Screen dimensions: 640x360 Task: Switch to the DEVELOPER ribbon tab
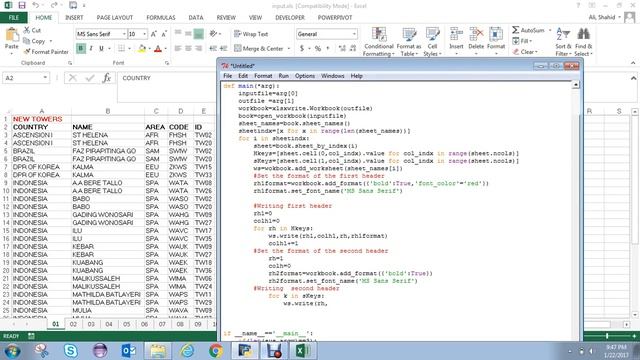point(290,18)
